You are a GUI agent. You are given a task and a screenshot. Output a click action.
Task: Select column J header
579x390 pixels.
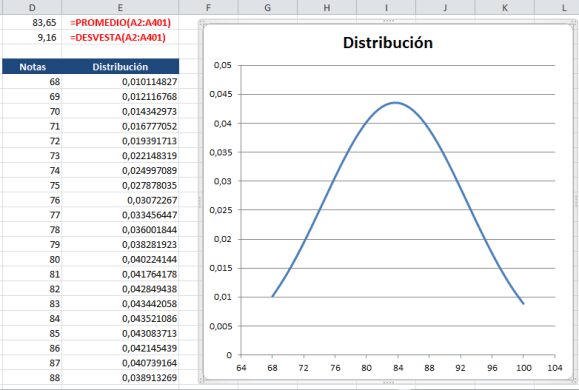445,7
